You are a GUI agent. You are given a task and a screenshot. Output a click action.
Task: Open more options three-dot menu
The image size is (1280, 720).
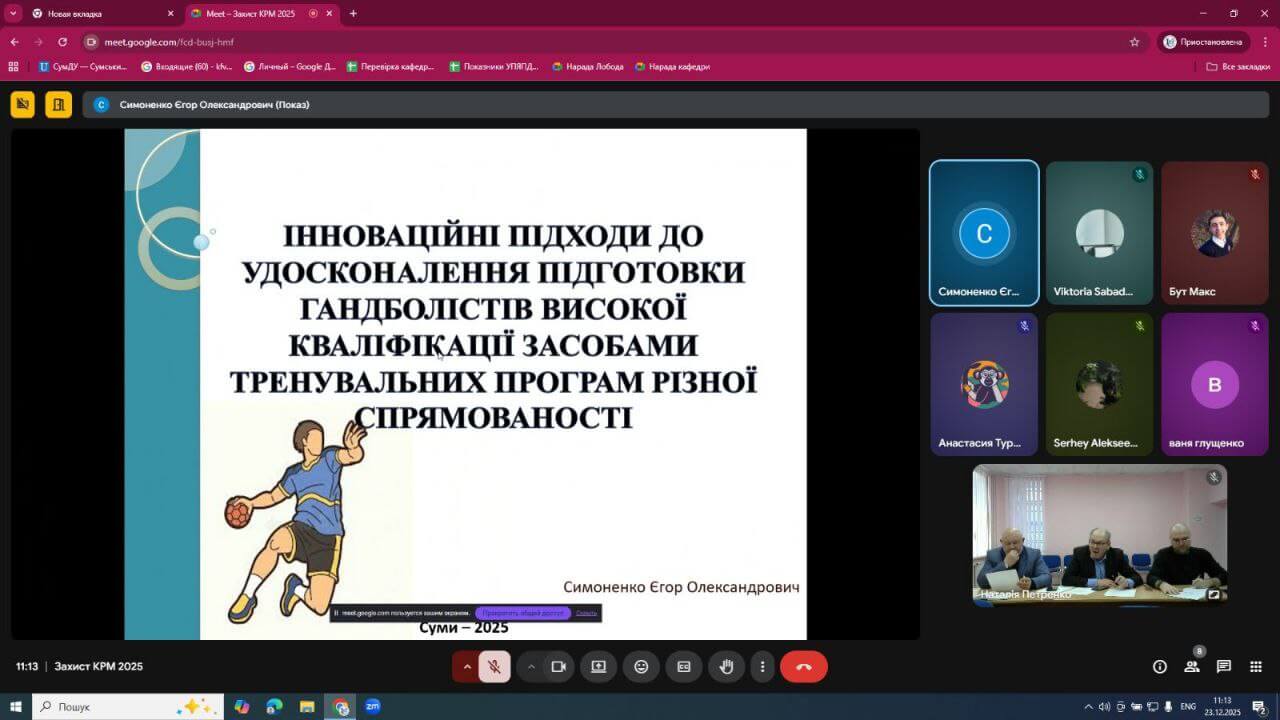point(763,667)
